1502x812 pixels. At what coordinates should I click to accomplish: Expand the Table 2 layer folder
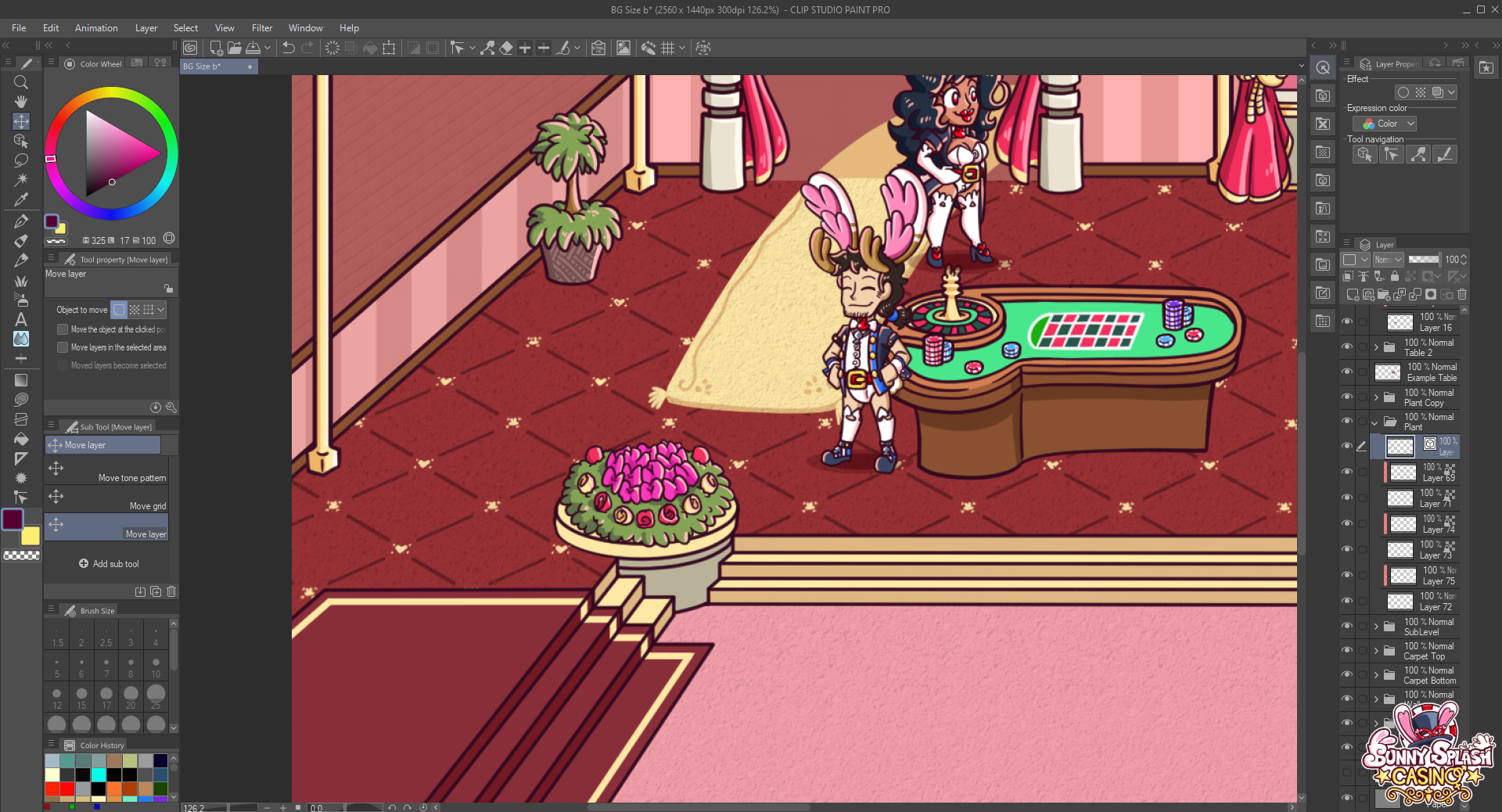[x=1376, y=347]
